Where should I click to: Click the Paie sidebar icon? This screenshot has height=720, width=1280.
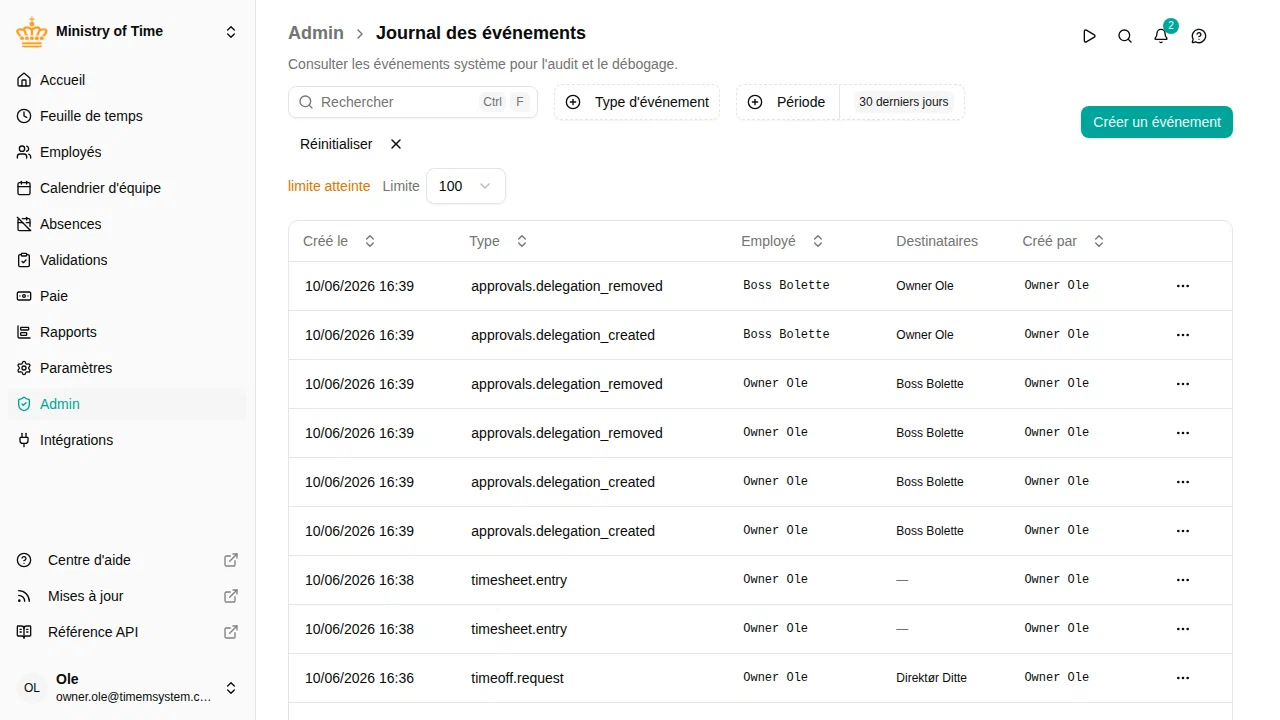coord(24,296)
